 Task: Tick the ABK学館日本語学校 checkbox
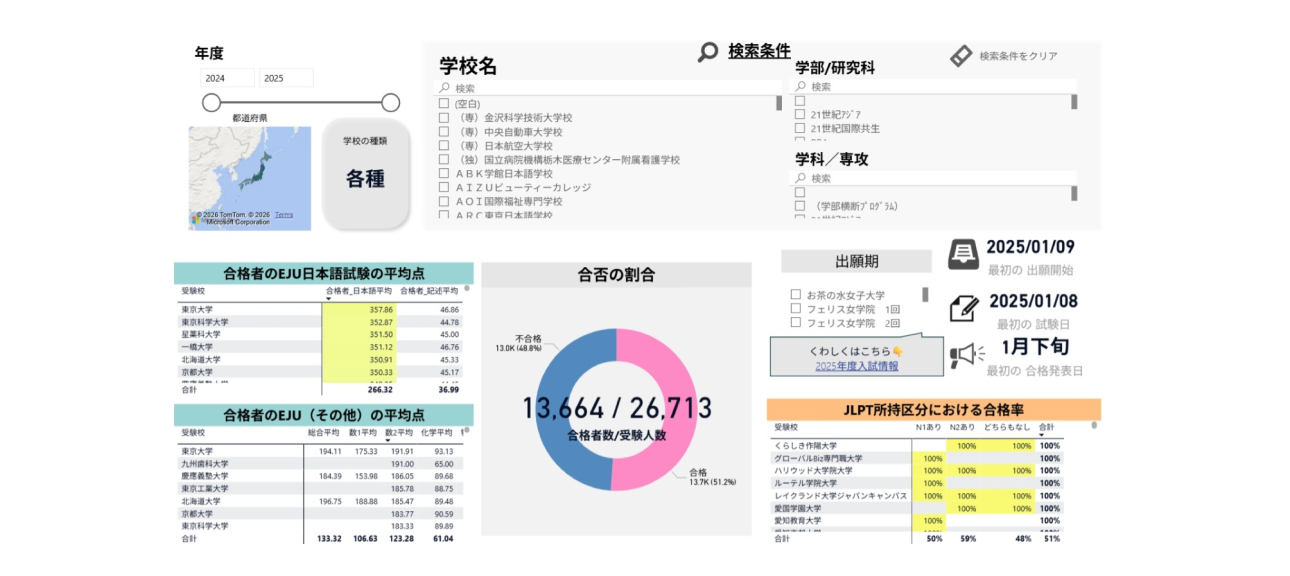[443, 174]
